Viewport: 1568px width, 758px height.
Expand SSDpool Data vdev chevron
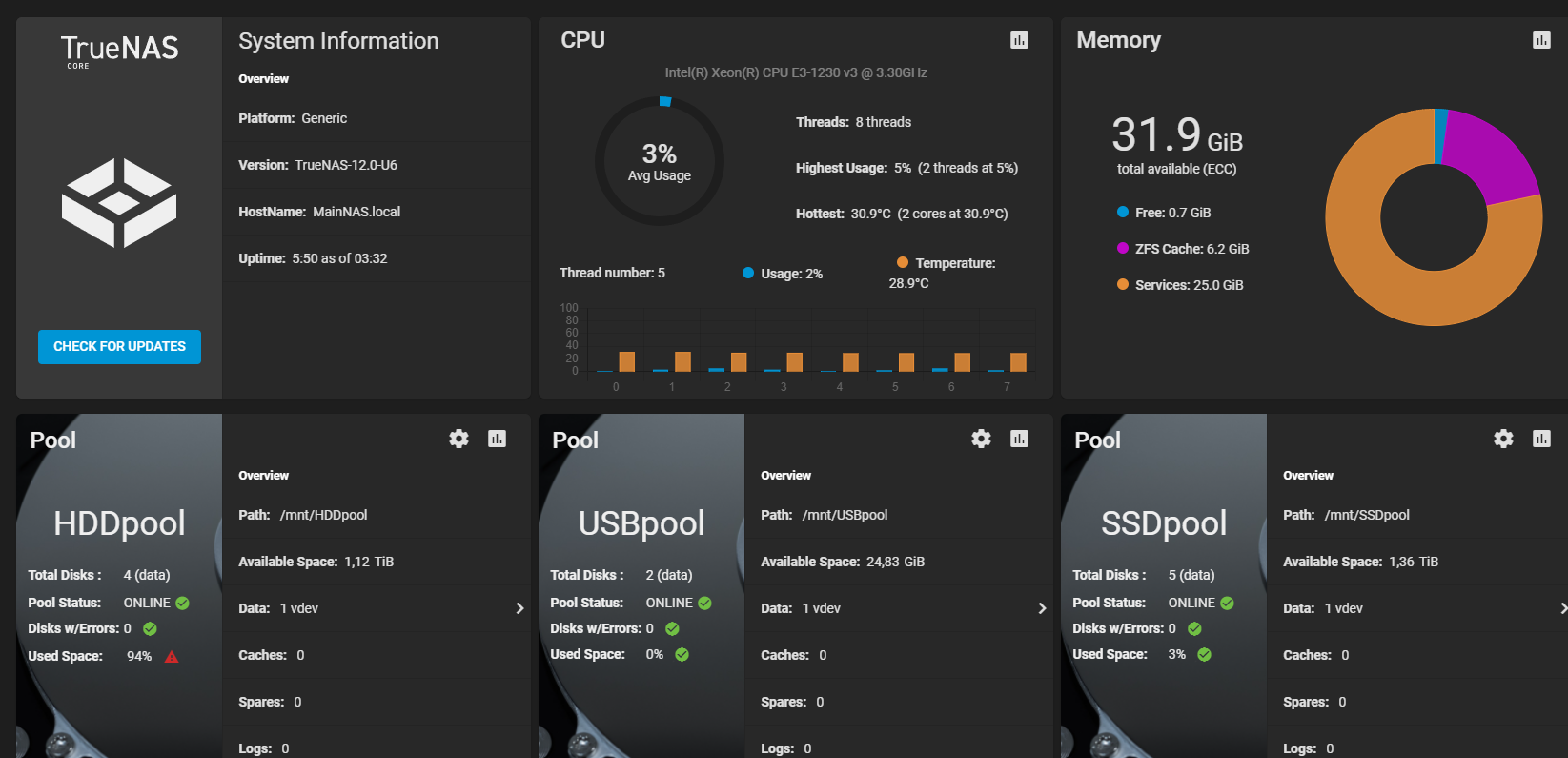click(x=1562, y=608)
